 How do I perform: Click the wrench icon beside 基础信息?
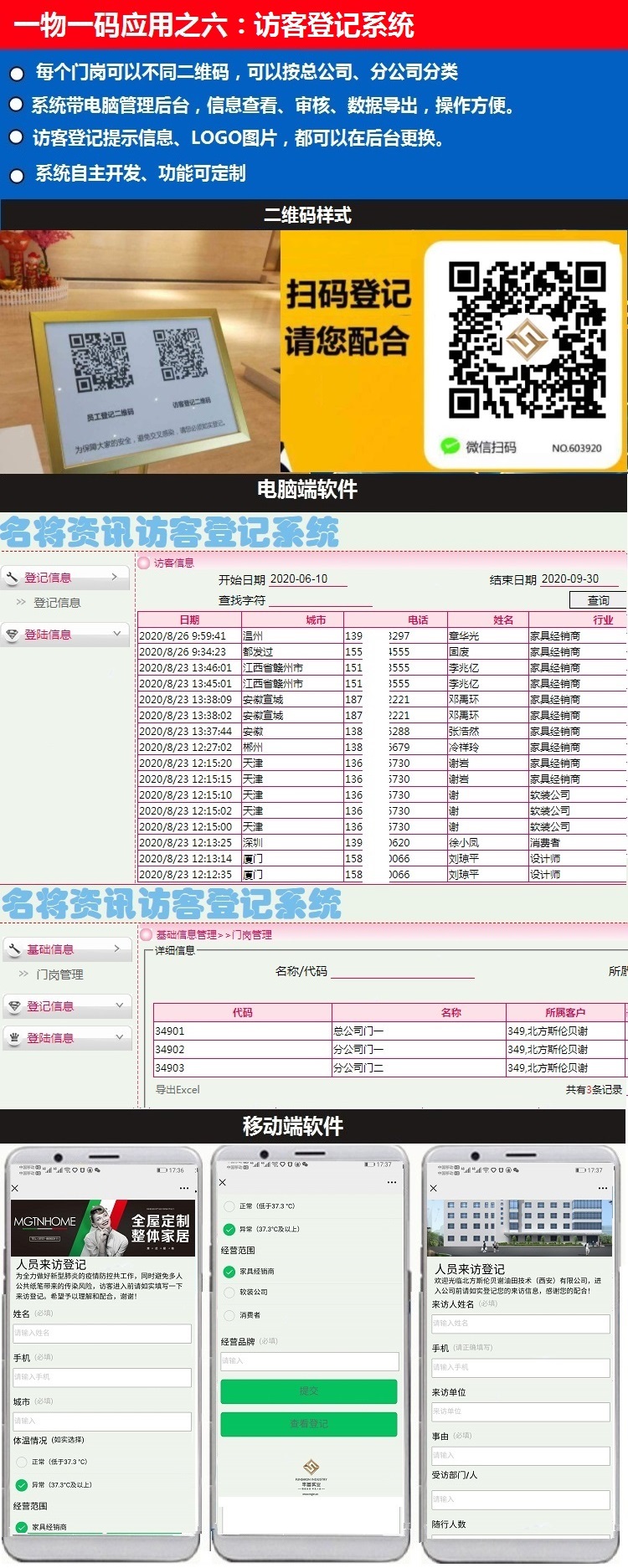14,949
